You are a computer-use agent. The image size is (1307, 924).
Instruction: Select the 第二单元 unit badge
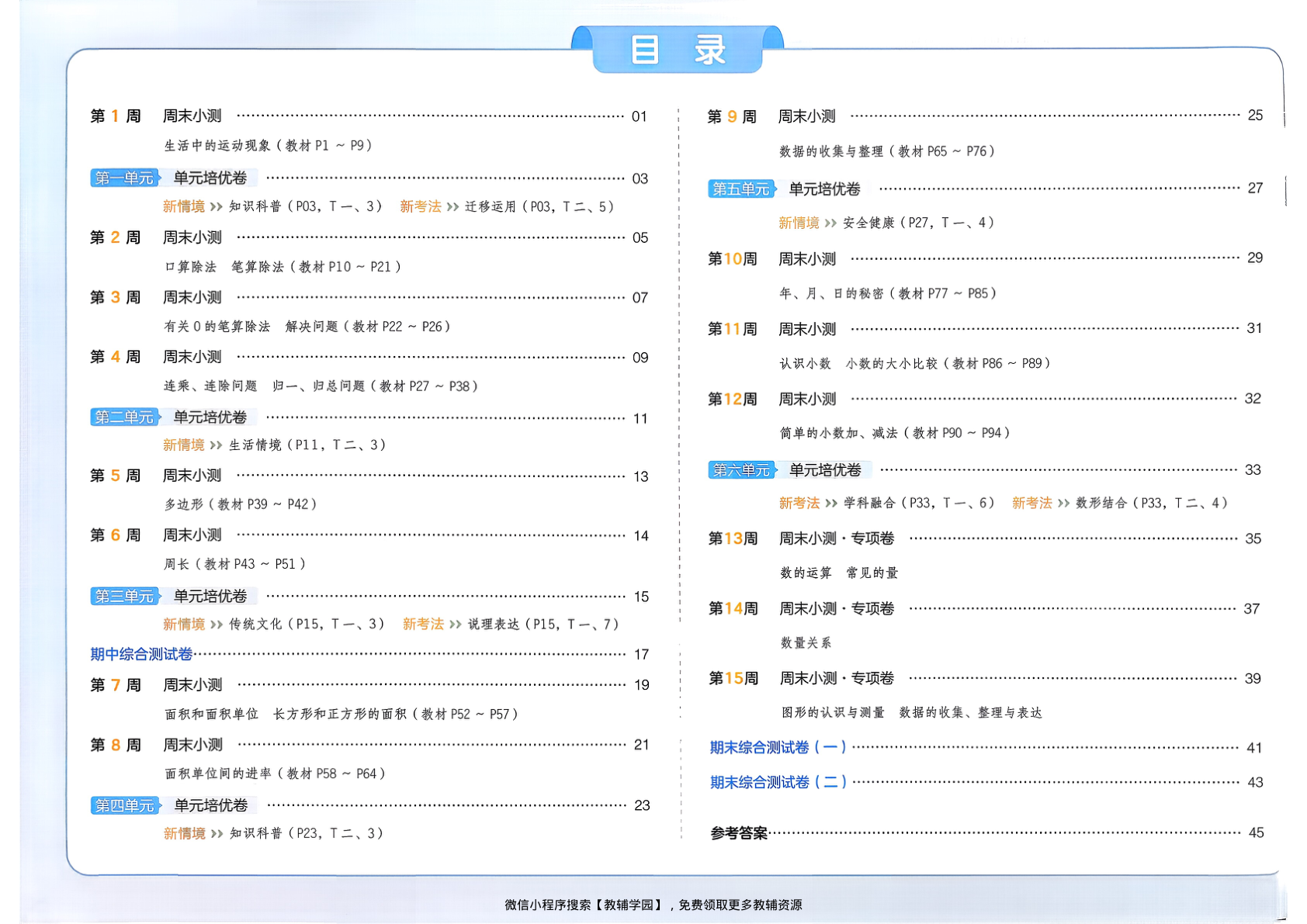124,417
